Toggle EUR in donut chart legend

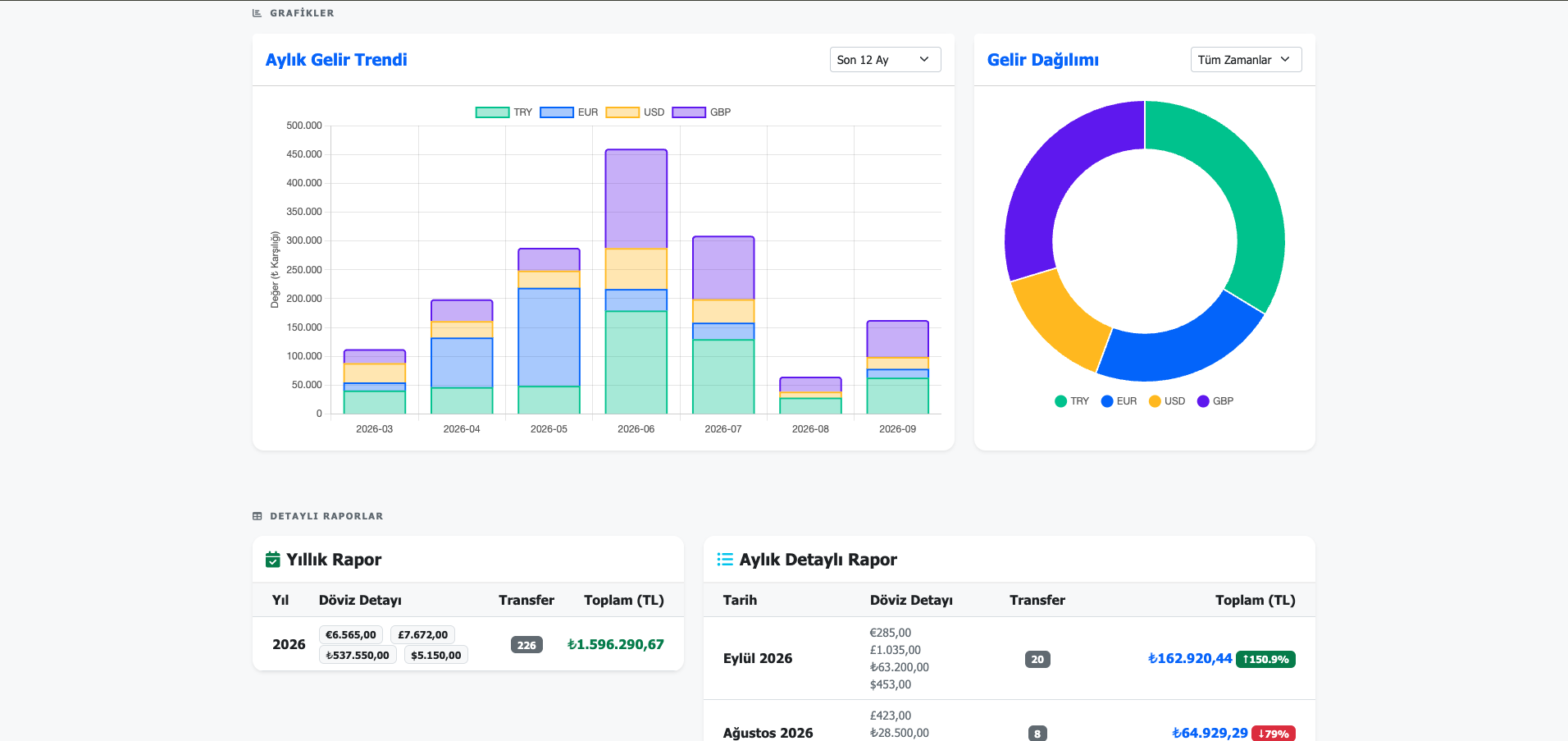click(1119, 401)
